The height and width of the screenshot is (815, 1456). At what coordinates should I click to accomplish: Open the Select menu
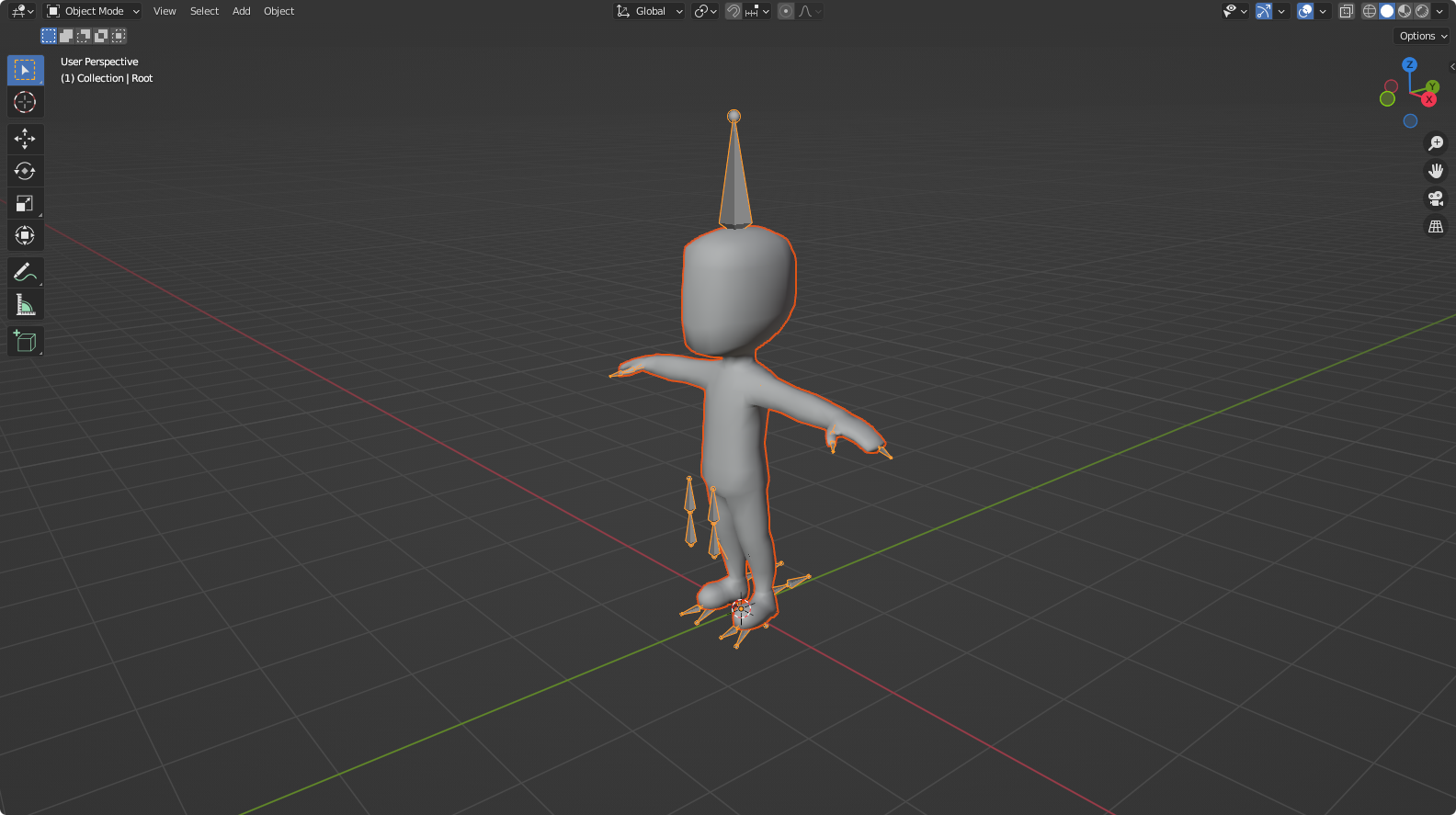point(204,11)
